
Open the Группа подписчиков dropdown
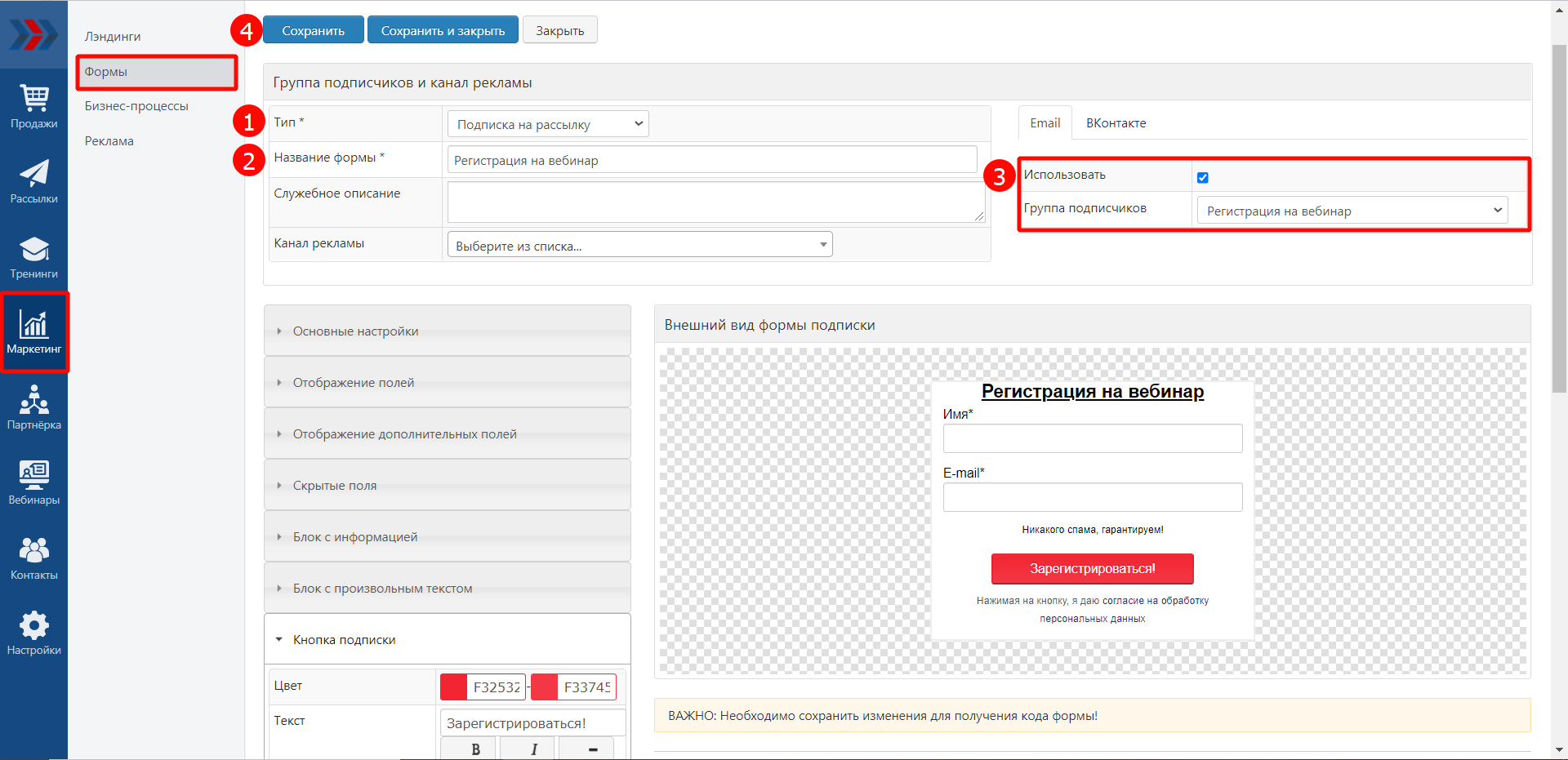click(1352, 211)
